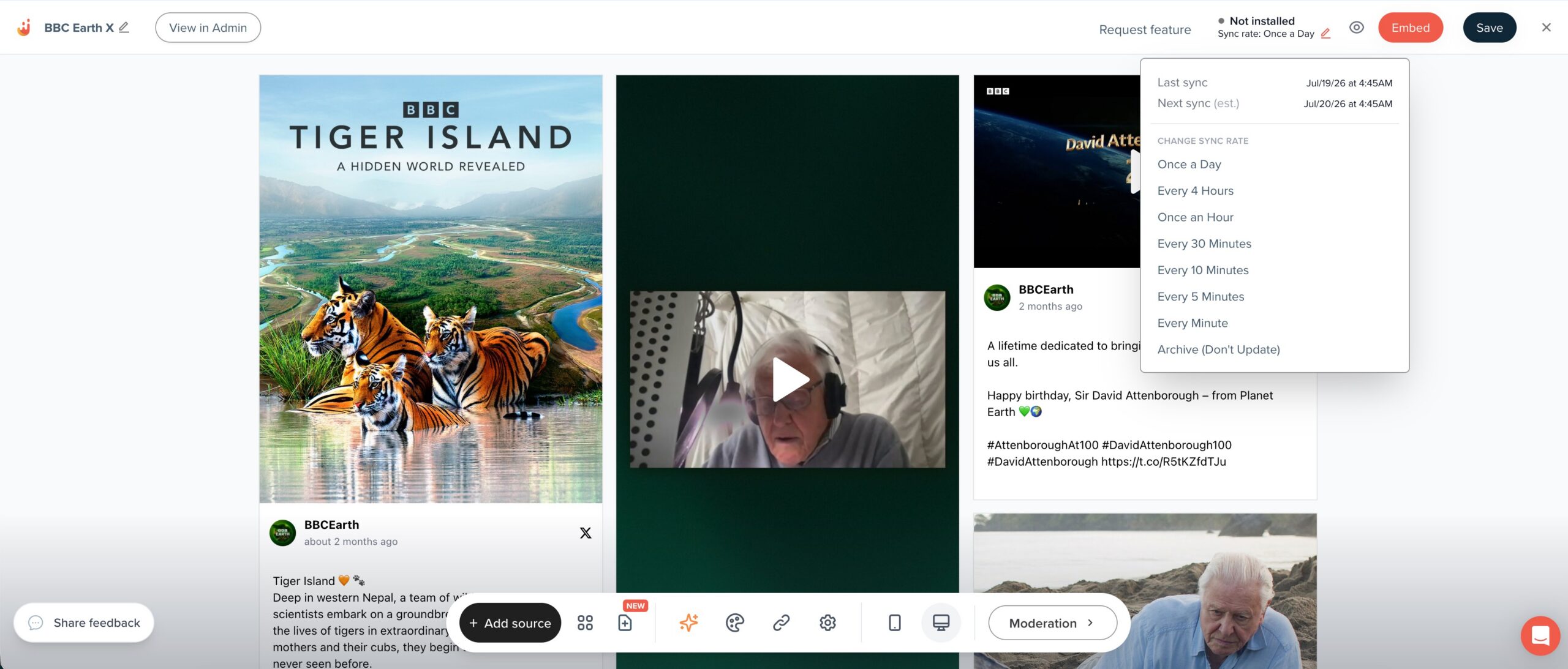1568x669 pixels.
Task: Open the Moderation panel
Action: 1052,622
